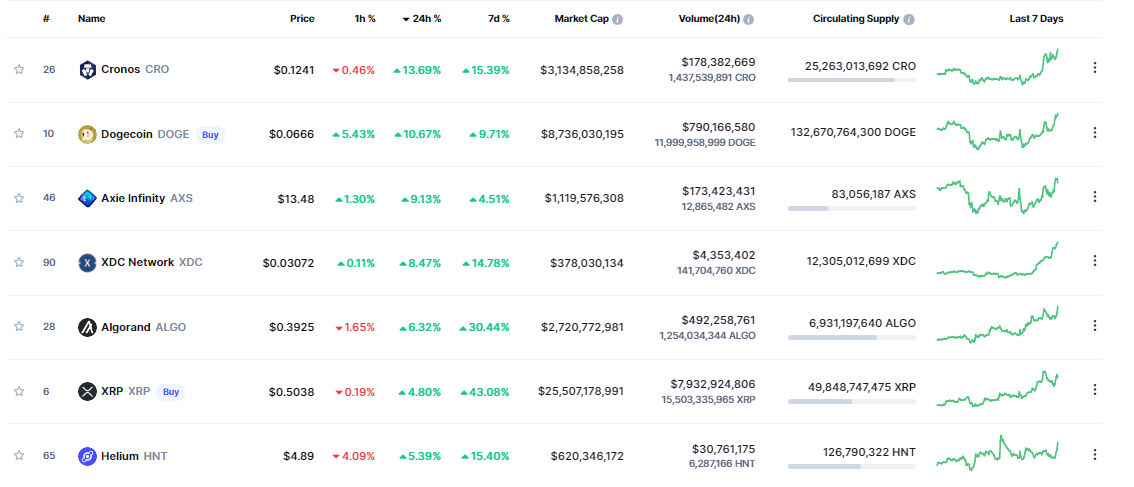The image size is (1134, 487).
Task: Click the Cronos circulating supply progress bar
Action: point(851,80)
